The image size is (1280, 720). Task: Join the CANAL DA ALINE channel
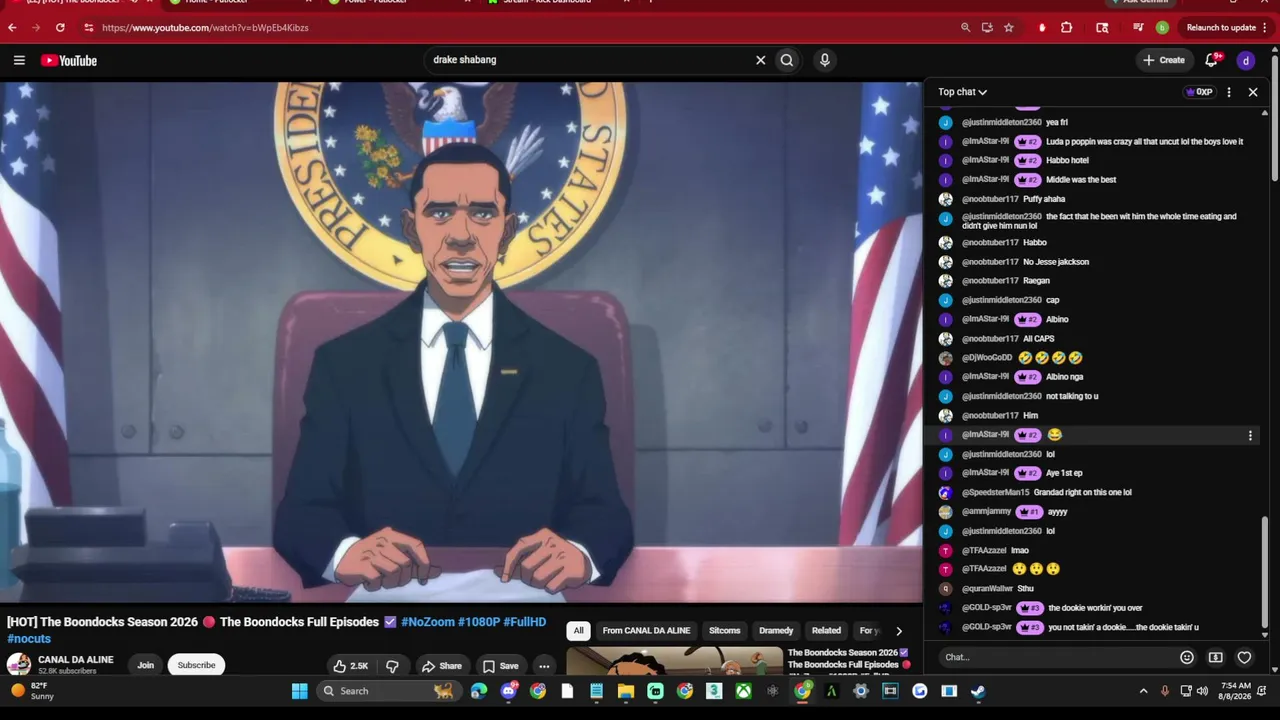pos(145,665)
